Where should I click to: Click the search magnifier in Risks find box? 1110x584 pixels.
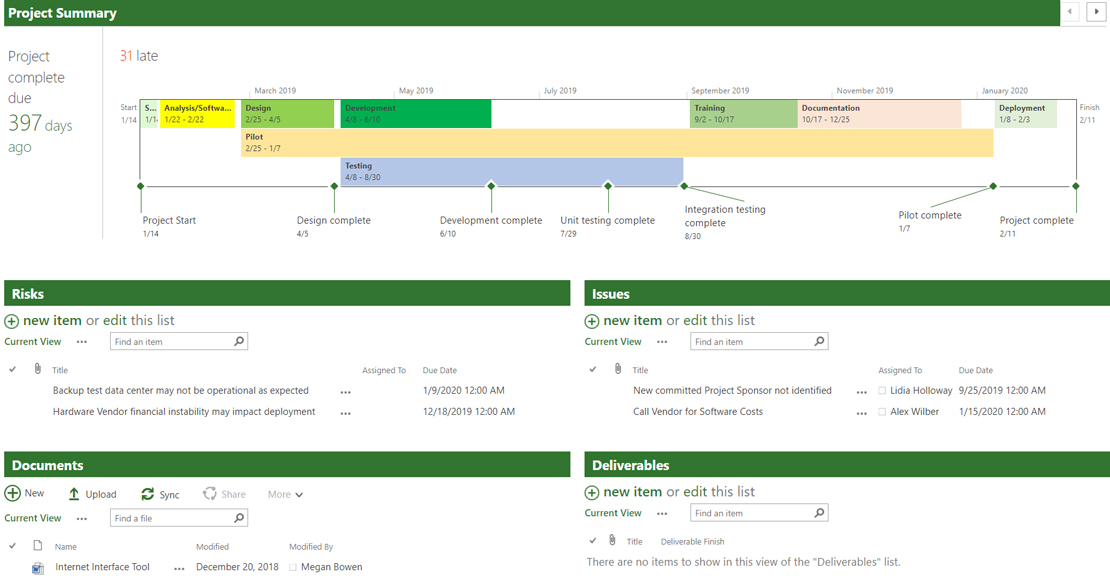tap(239, 342)
